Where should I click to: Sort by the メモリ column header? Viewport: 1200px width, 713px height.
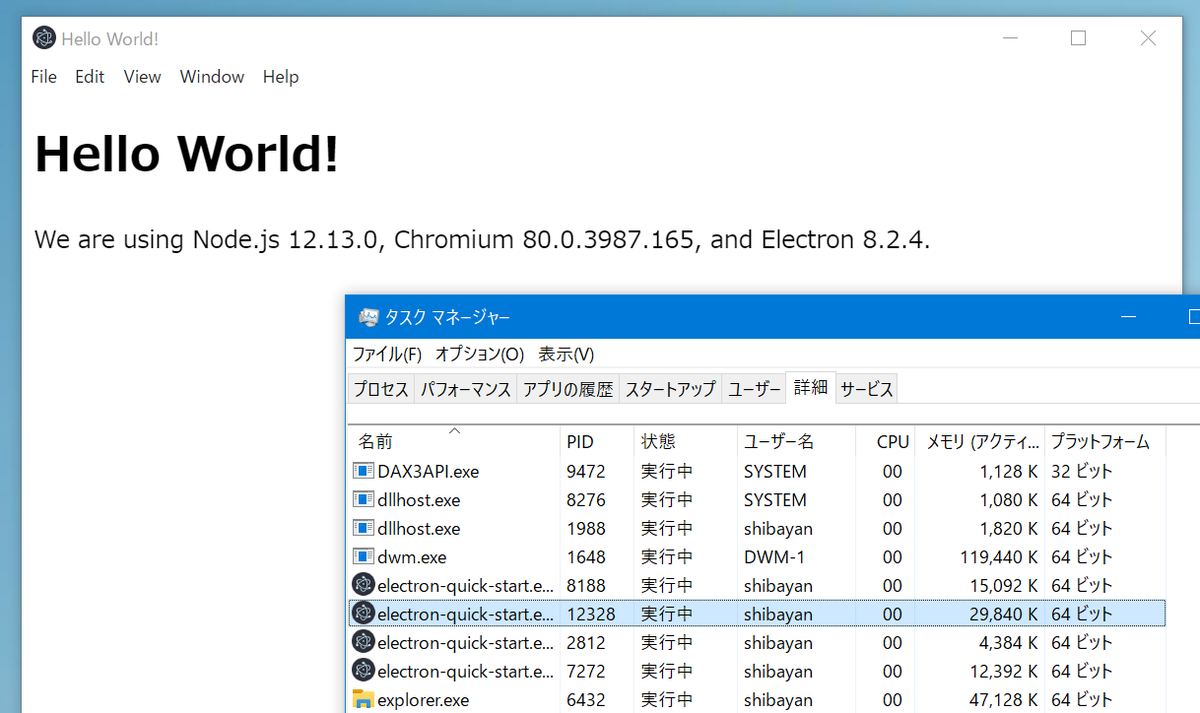tap(980, 441)
